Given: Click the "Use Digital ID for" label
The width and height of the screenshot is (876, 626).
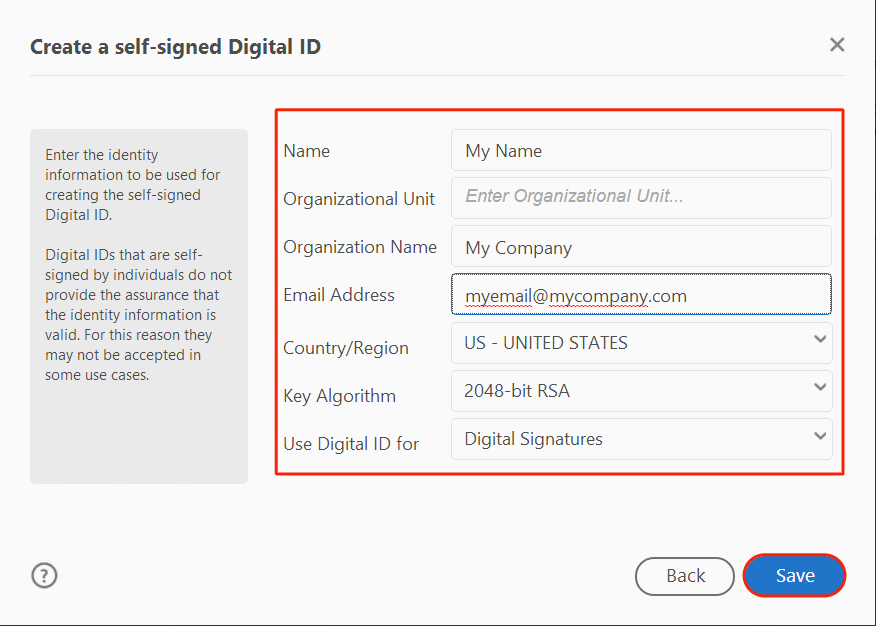Looking at the screenshot, I should 351,444.
